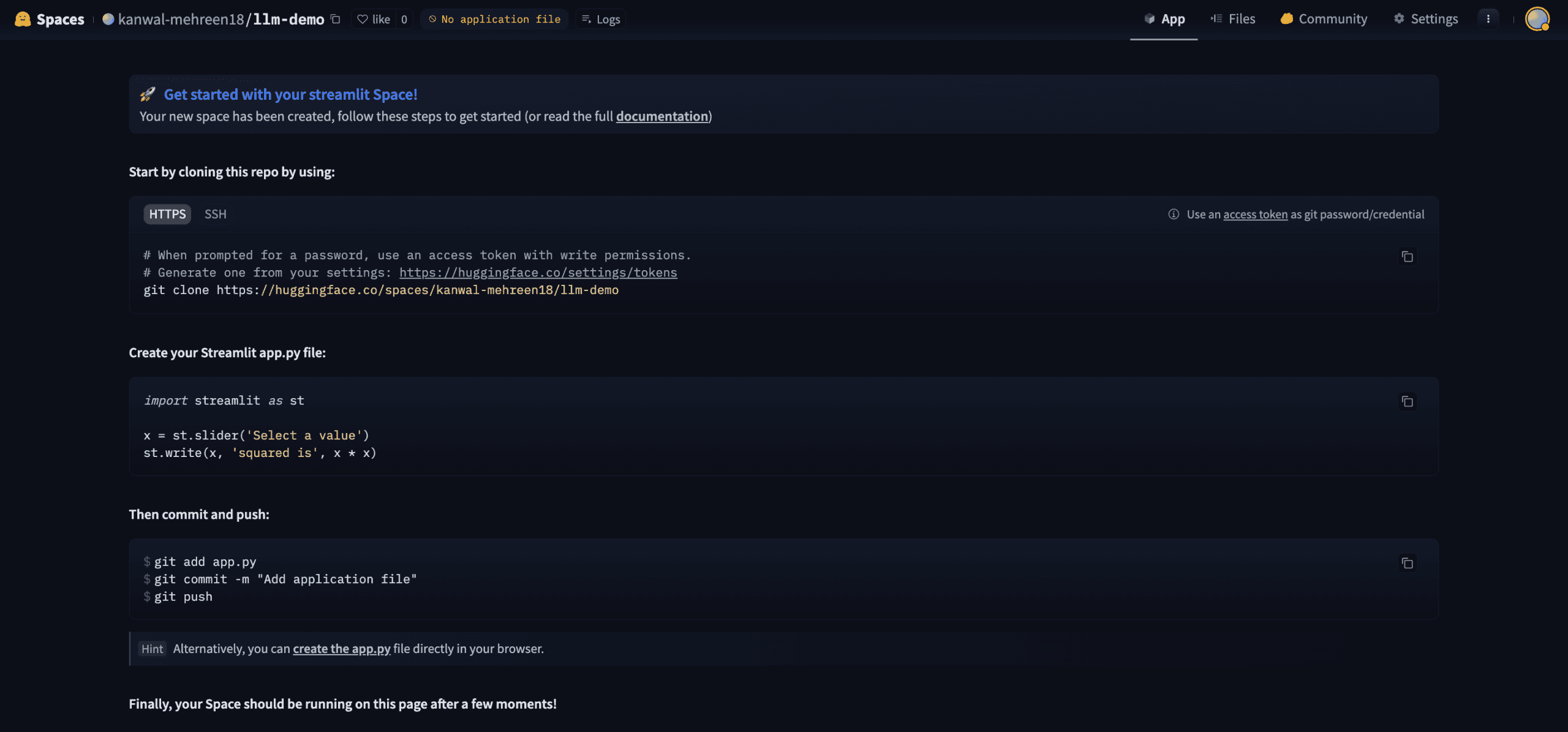
Task: Go to the Community tab
Action: pyautogui.click(x=1324, y=19)
